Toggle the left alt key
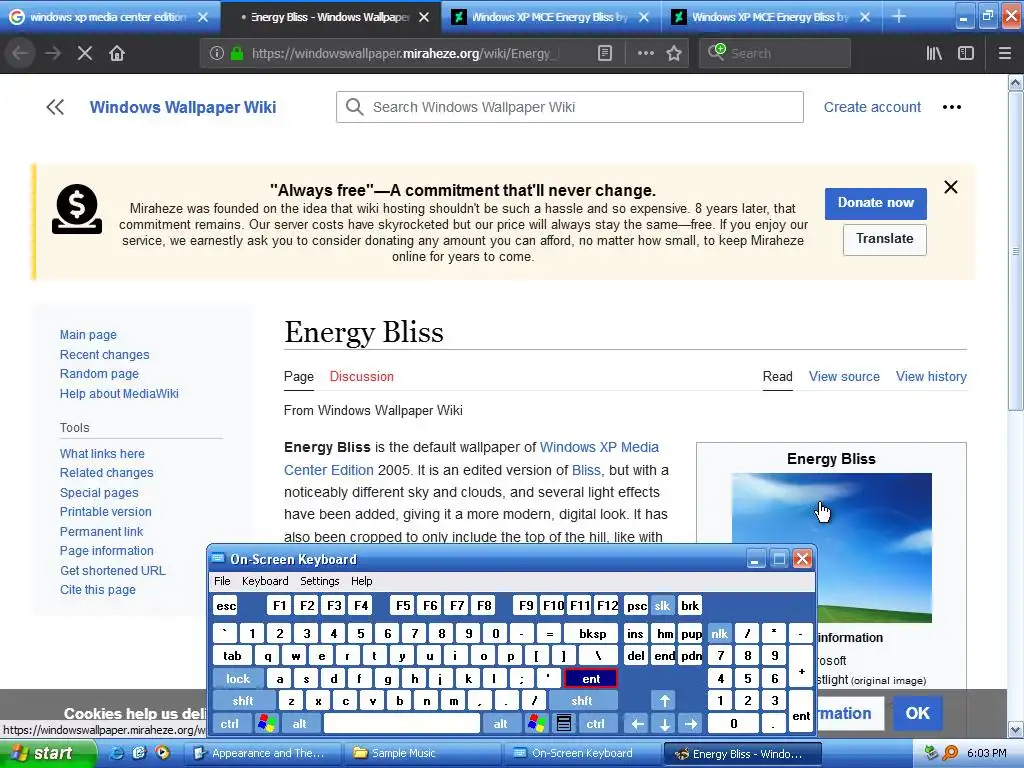Screen dimensions: 1024x768 pyautogui.click(x=300, y=724)
